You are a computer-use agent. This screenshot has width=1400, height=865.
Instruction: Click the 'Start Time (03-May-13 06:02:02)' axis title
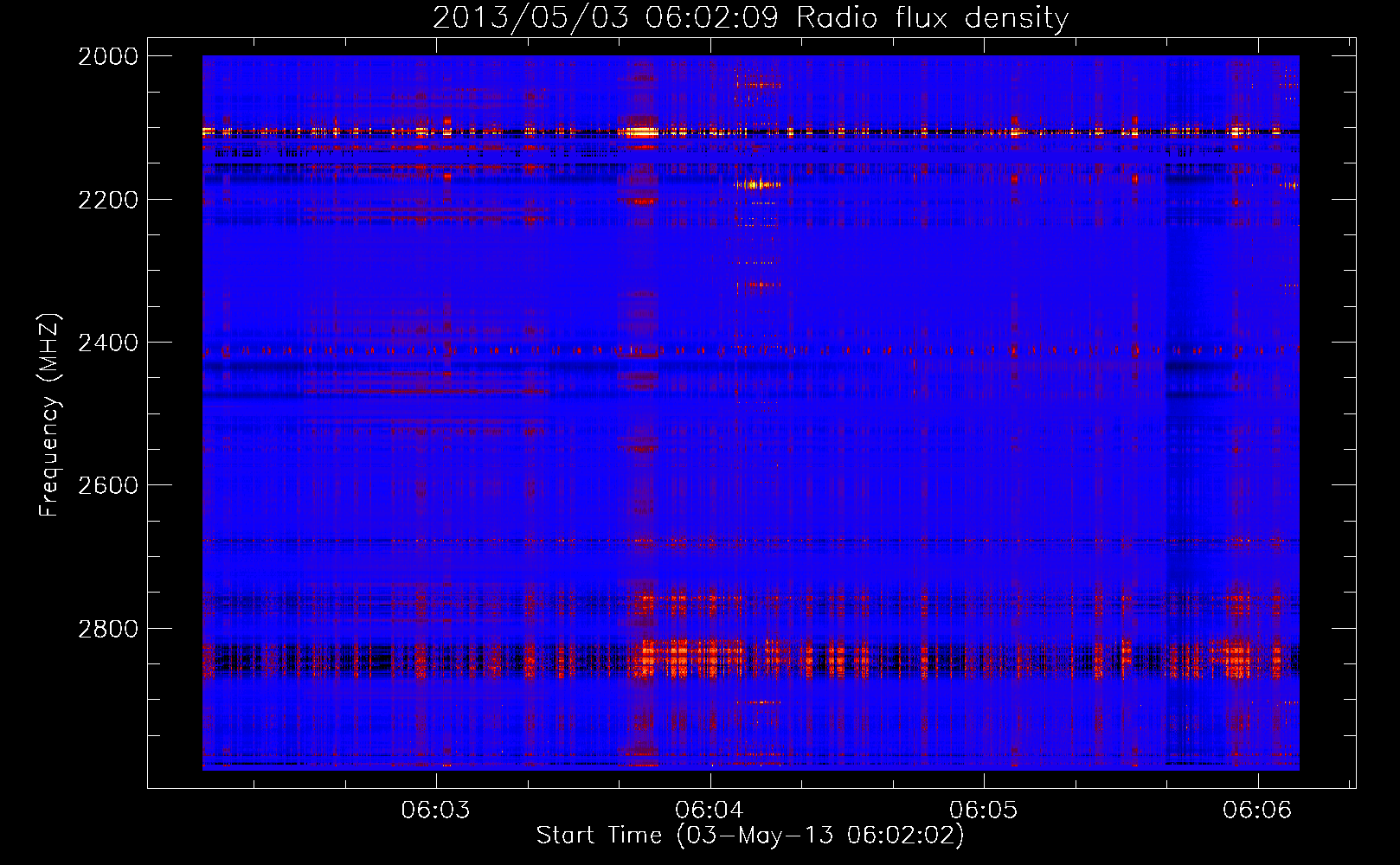pos(750,836)
